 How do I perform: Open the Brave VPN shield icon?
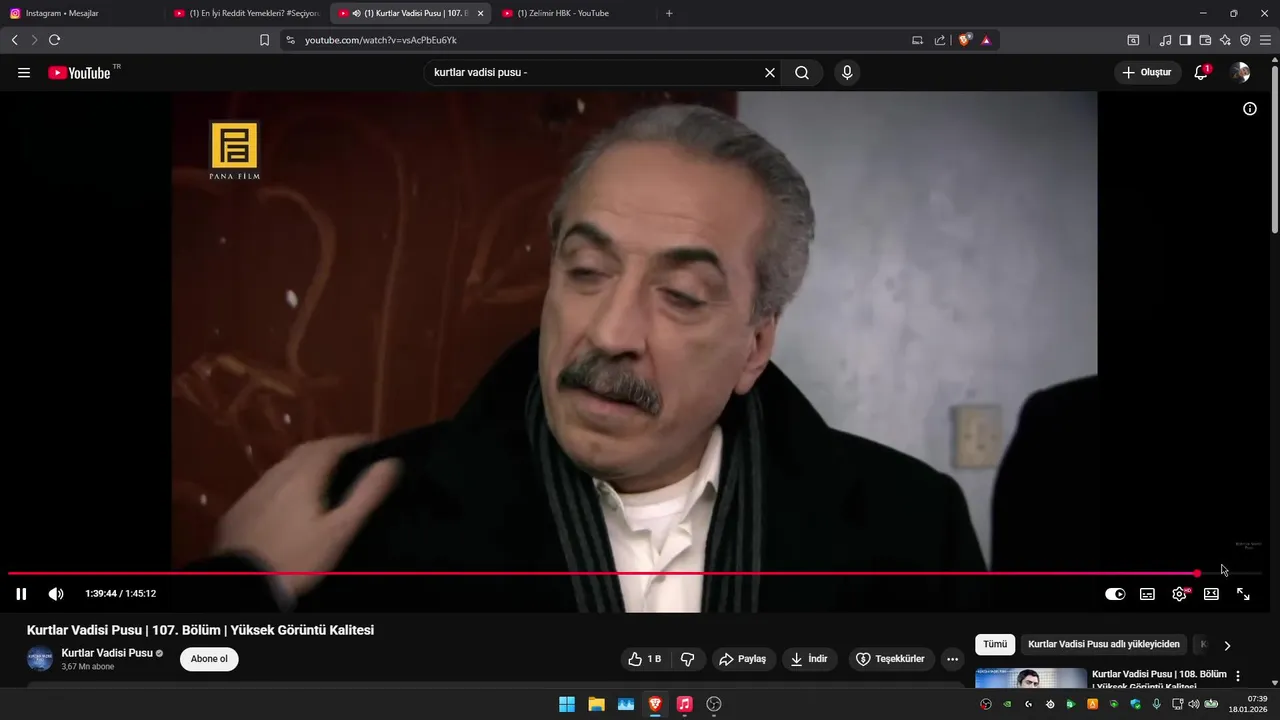coord(1245,40)
